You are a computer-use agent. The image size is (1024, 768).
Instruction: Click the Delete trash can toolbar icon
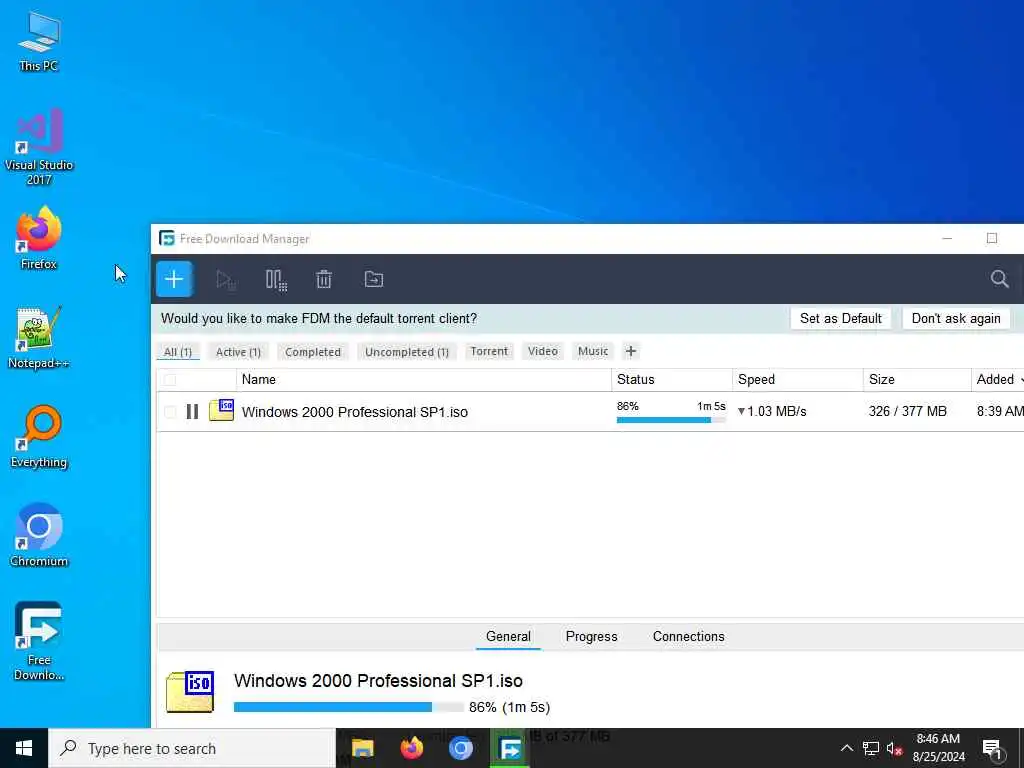coord(324,280)
